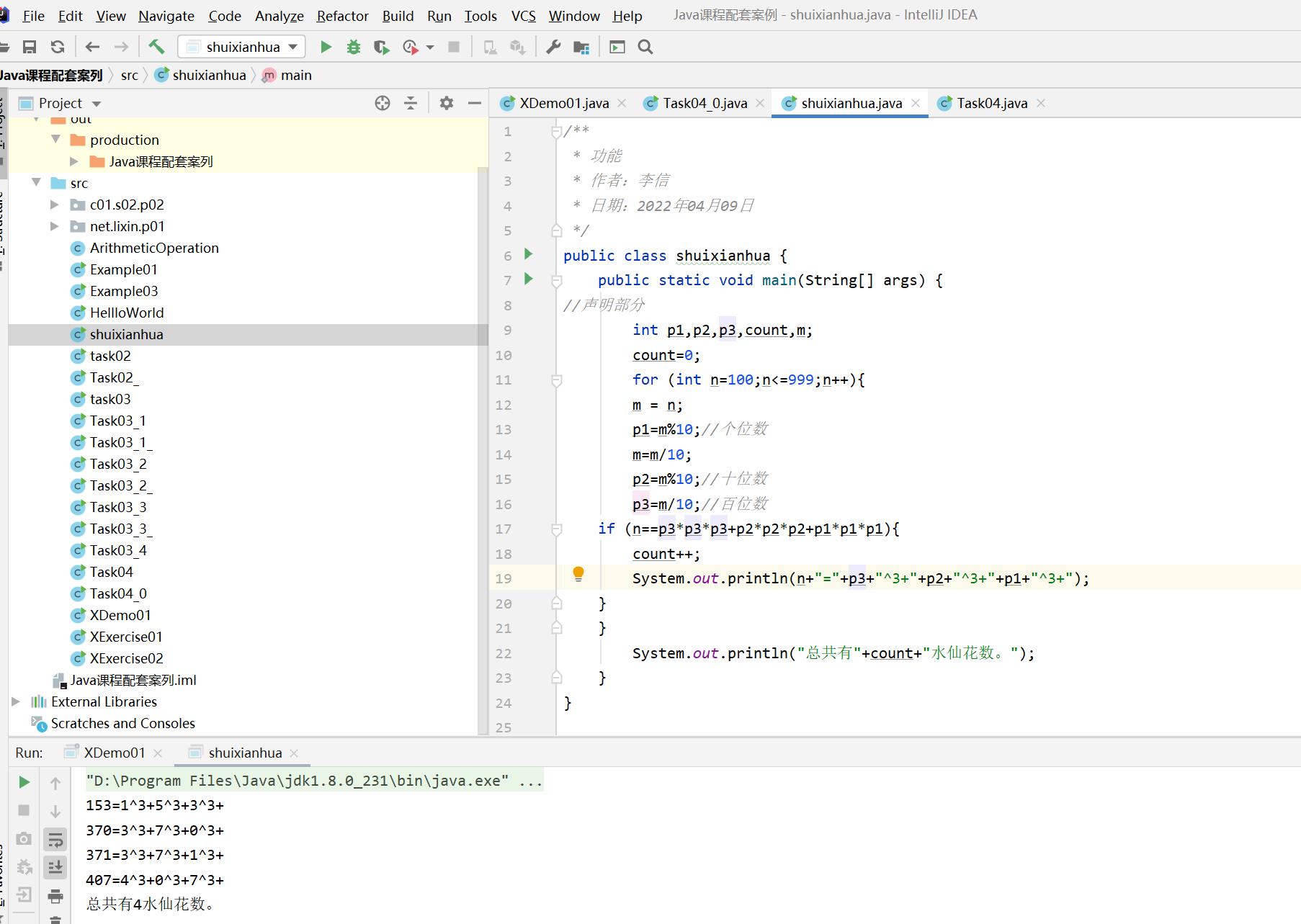Run with Coverage shield icon
The image size is (1301, 924).
coord(381,47)
